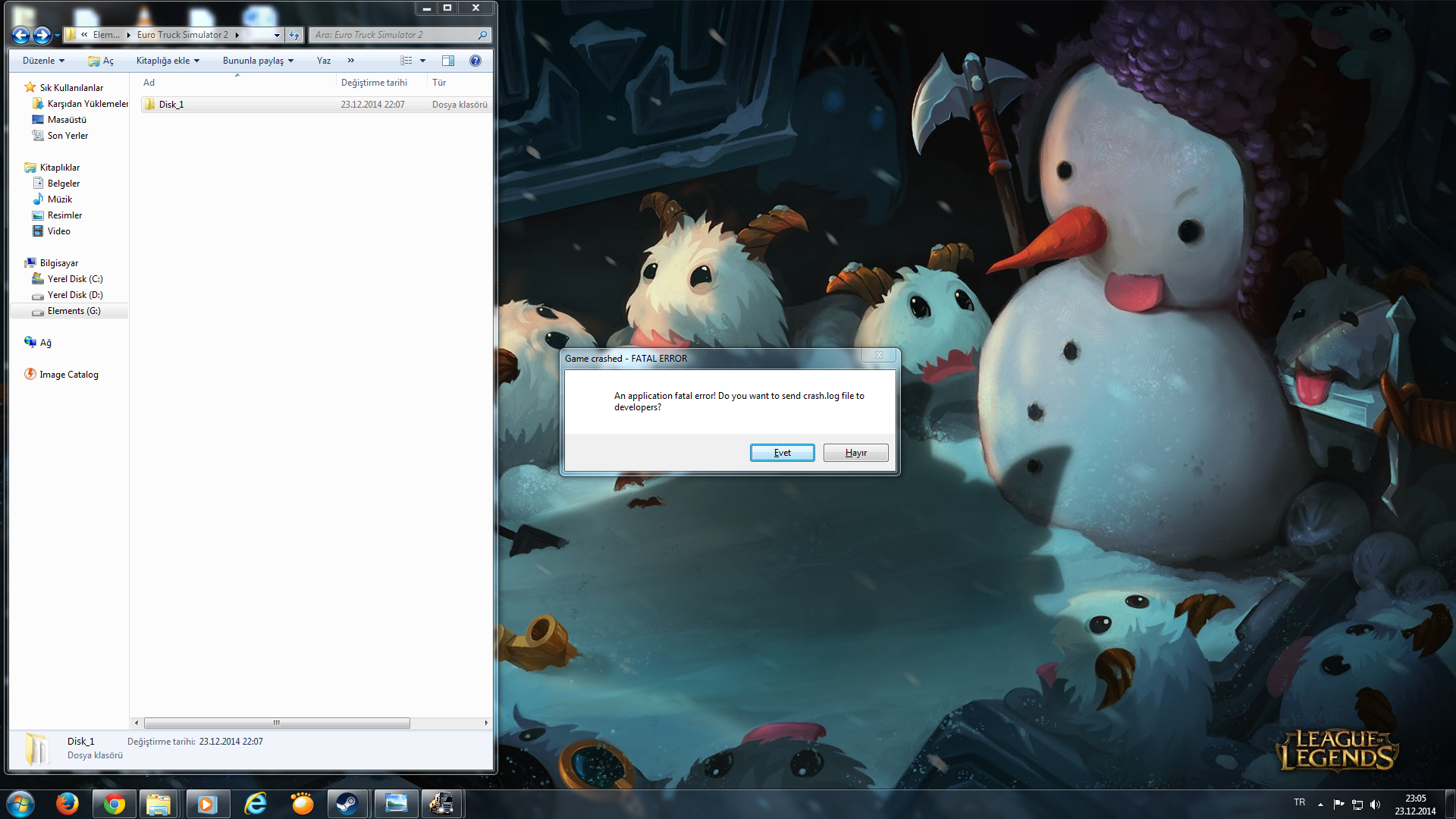Show hidden tray icons arrow
This screenshot has height=819, width=1456.
coord(1320,805)
